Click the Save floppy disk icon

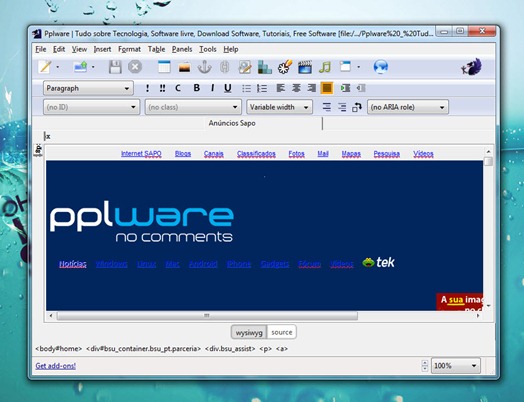pos(115,67)
